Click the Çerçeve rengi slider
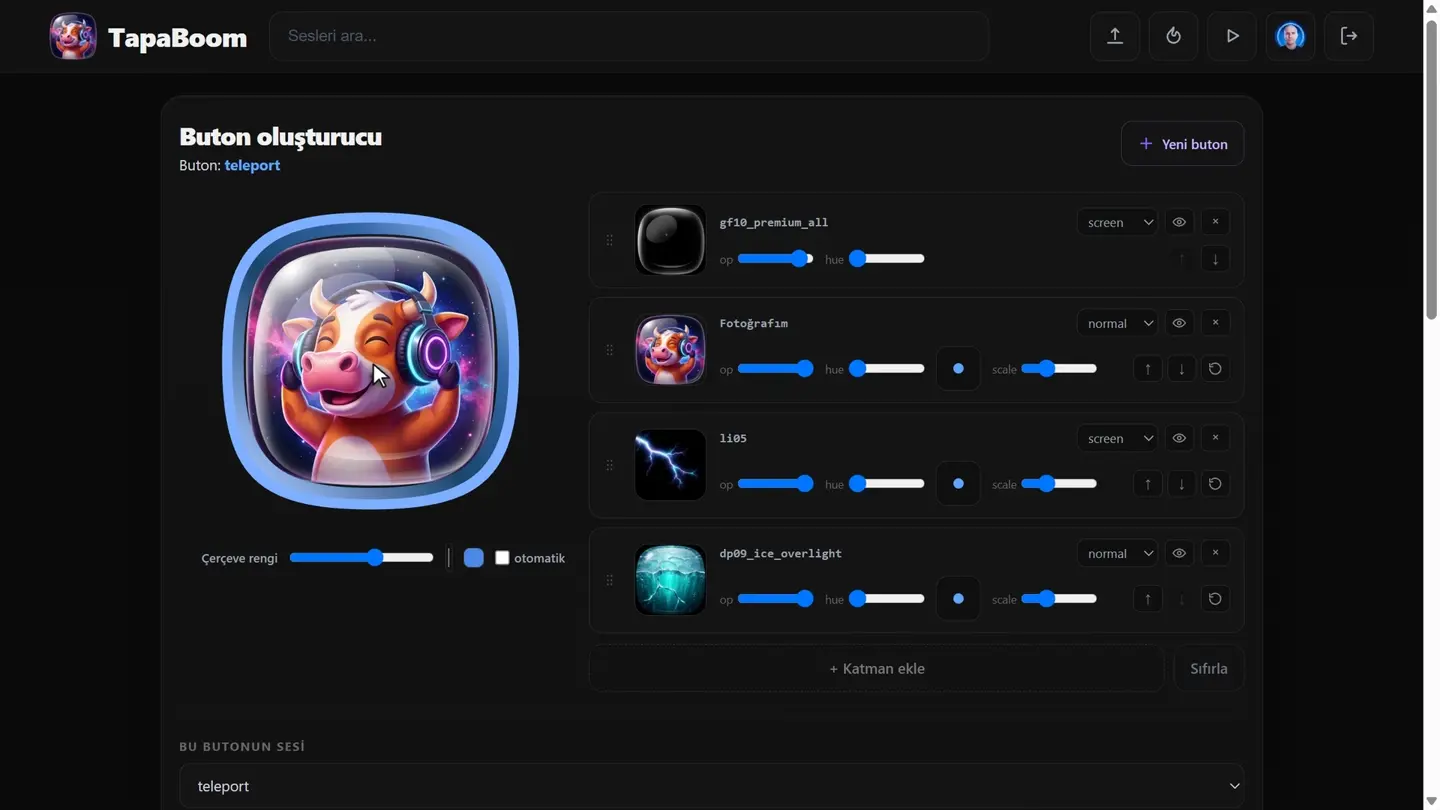The image size is (1440, 810). [362, 558]
